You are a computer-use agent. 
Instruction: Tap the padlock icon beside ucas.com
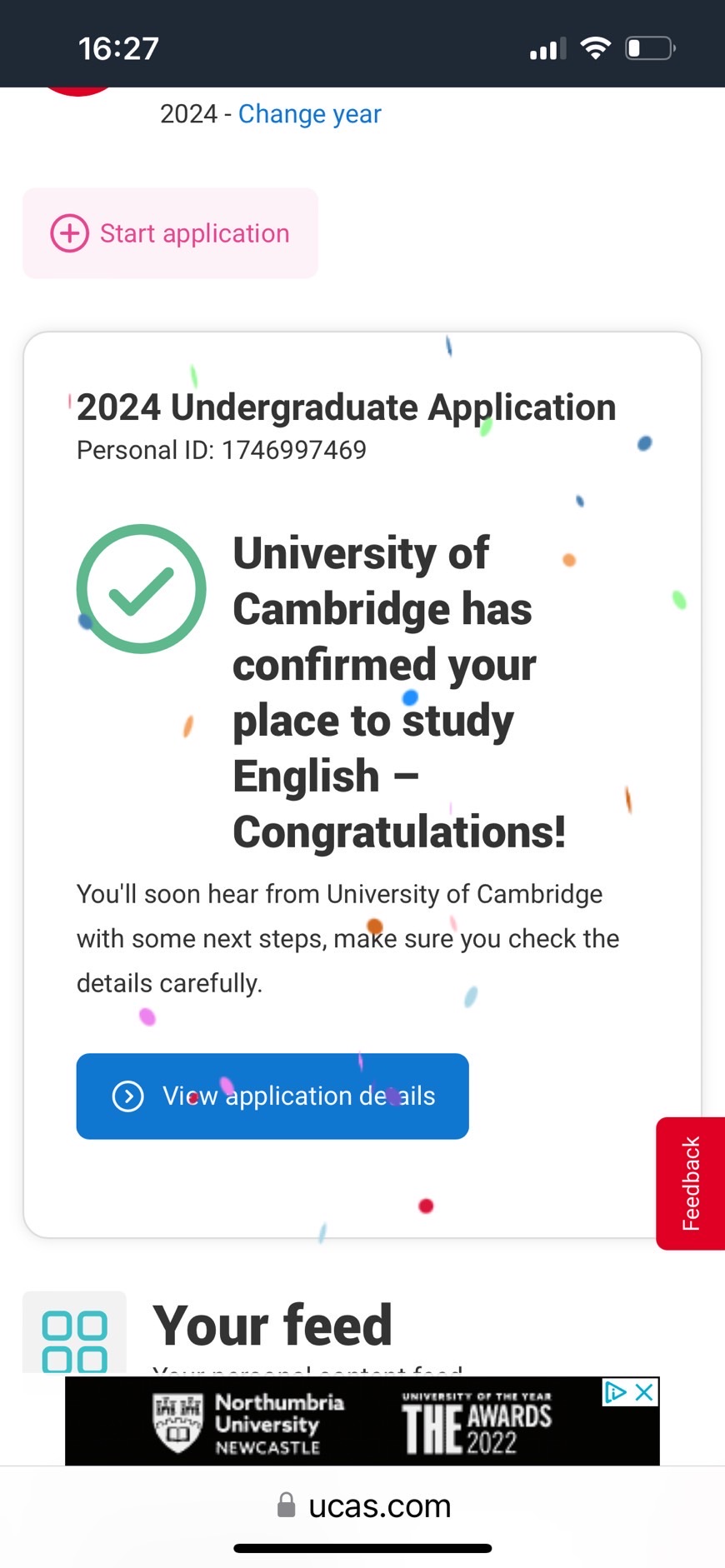[286, 1505]
